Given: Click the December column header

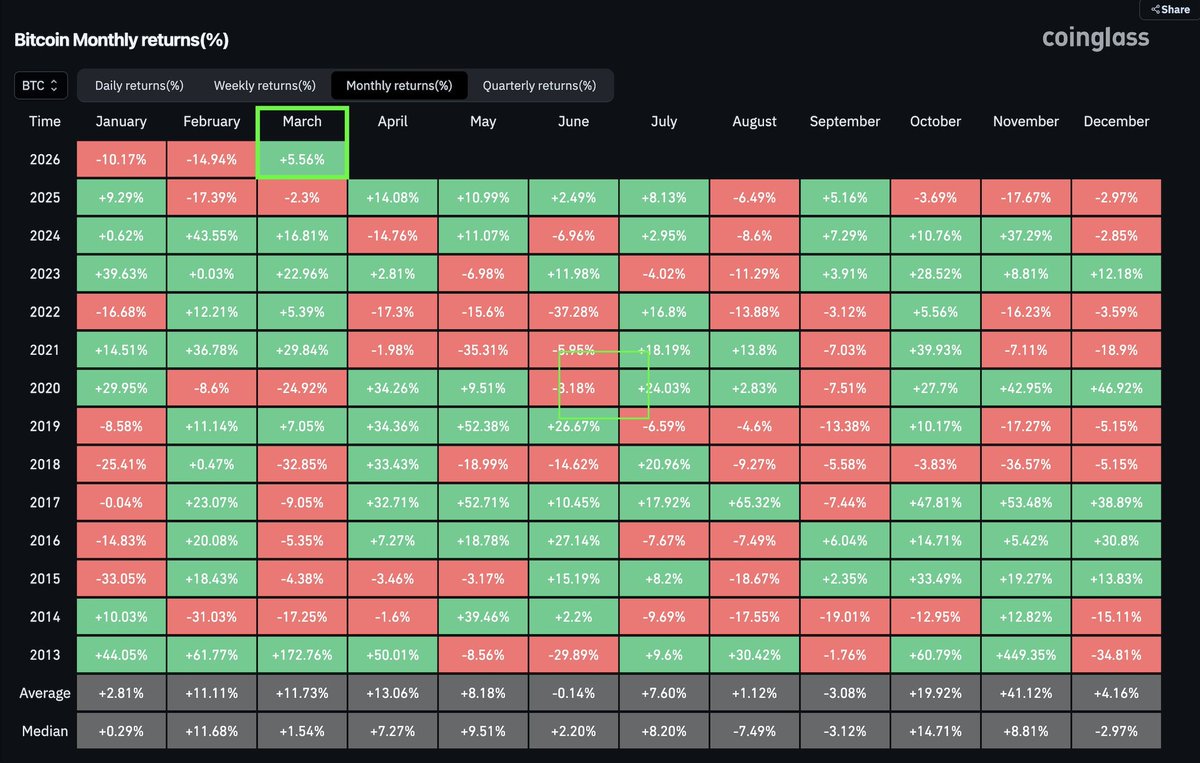Looking at the screenshot, I should [x=1116, y=121].
